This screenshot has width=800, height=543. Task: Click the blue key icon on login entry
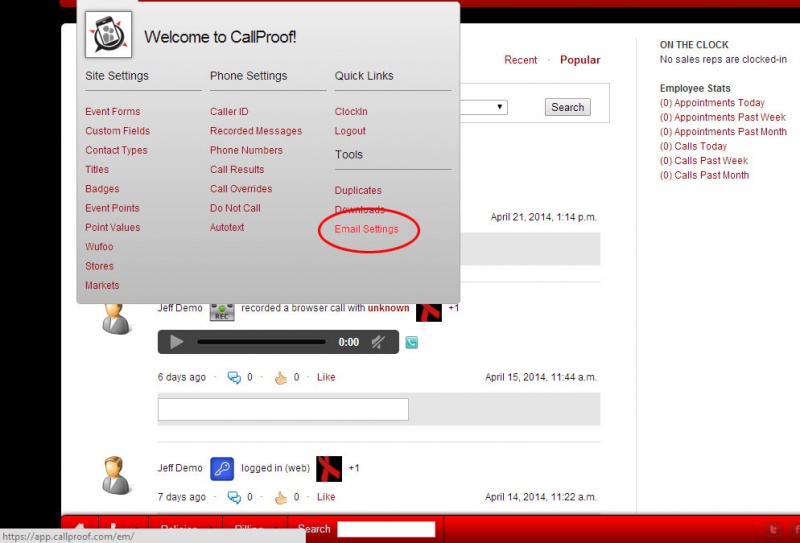pos(222,469)
